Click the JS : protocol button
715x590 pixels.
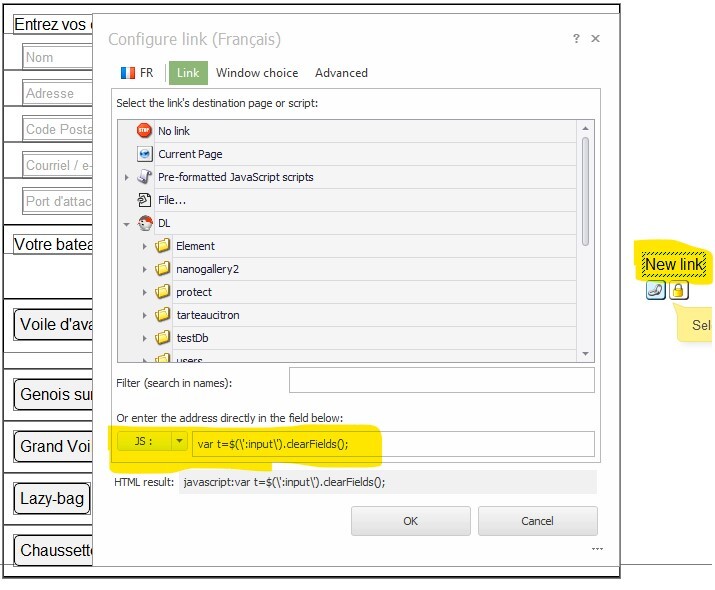click(x=144, y=441)
